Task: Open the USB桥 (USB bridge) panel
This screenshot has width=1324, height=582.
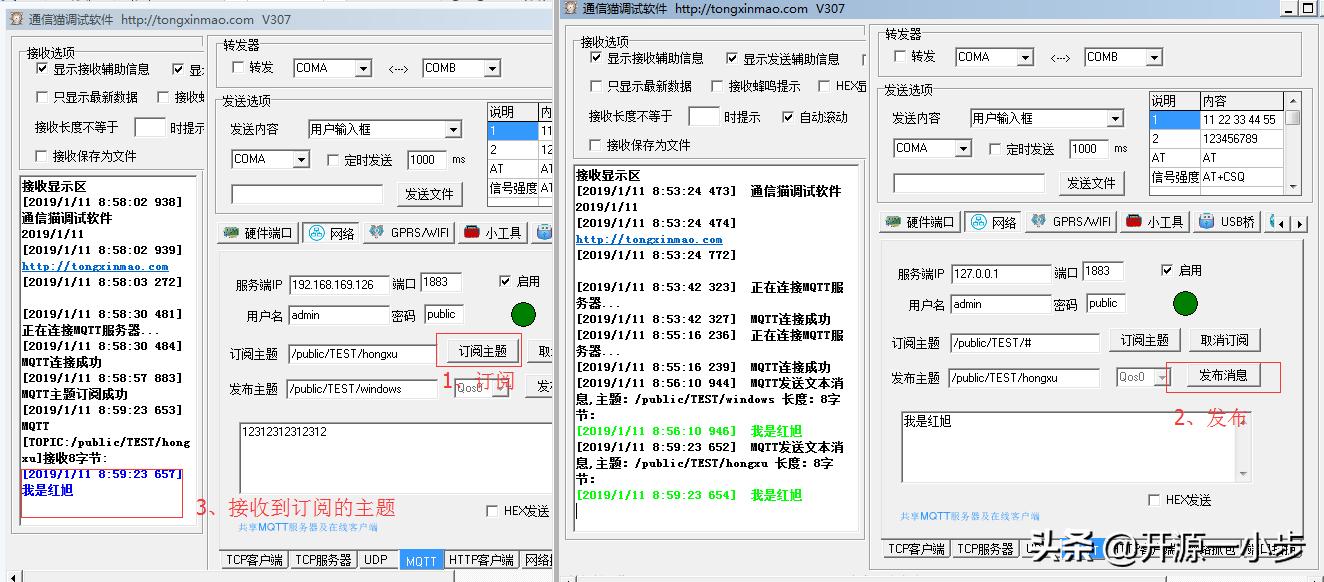Action: point(1227,222)
